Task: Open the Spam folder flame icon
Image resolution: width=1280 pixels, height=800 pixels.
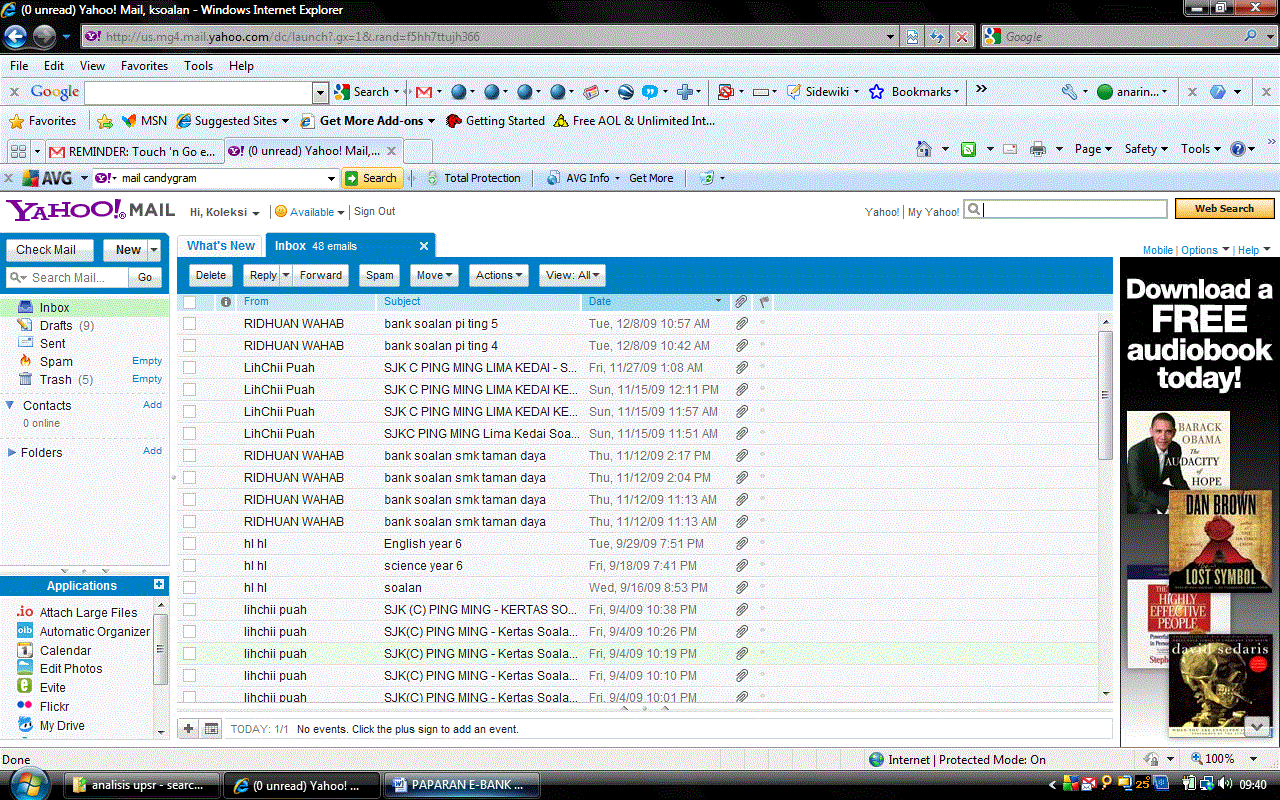Action: (x=25, y=361)
